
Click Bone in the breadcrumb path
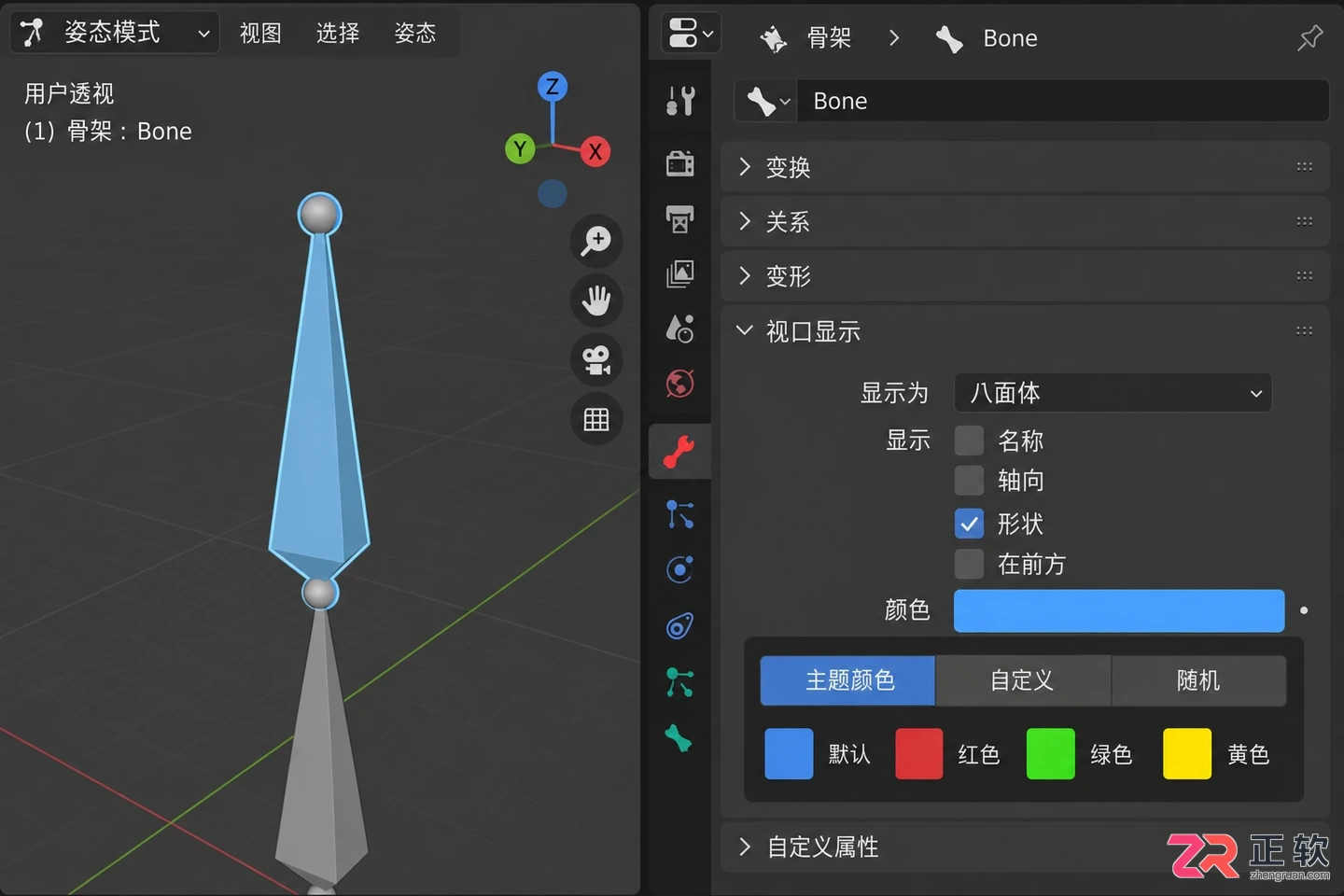tap(1011, 38)
